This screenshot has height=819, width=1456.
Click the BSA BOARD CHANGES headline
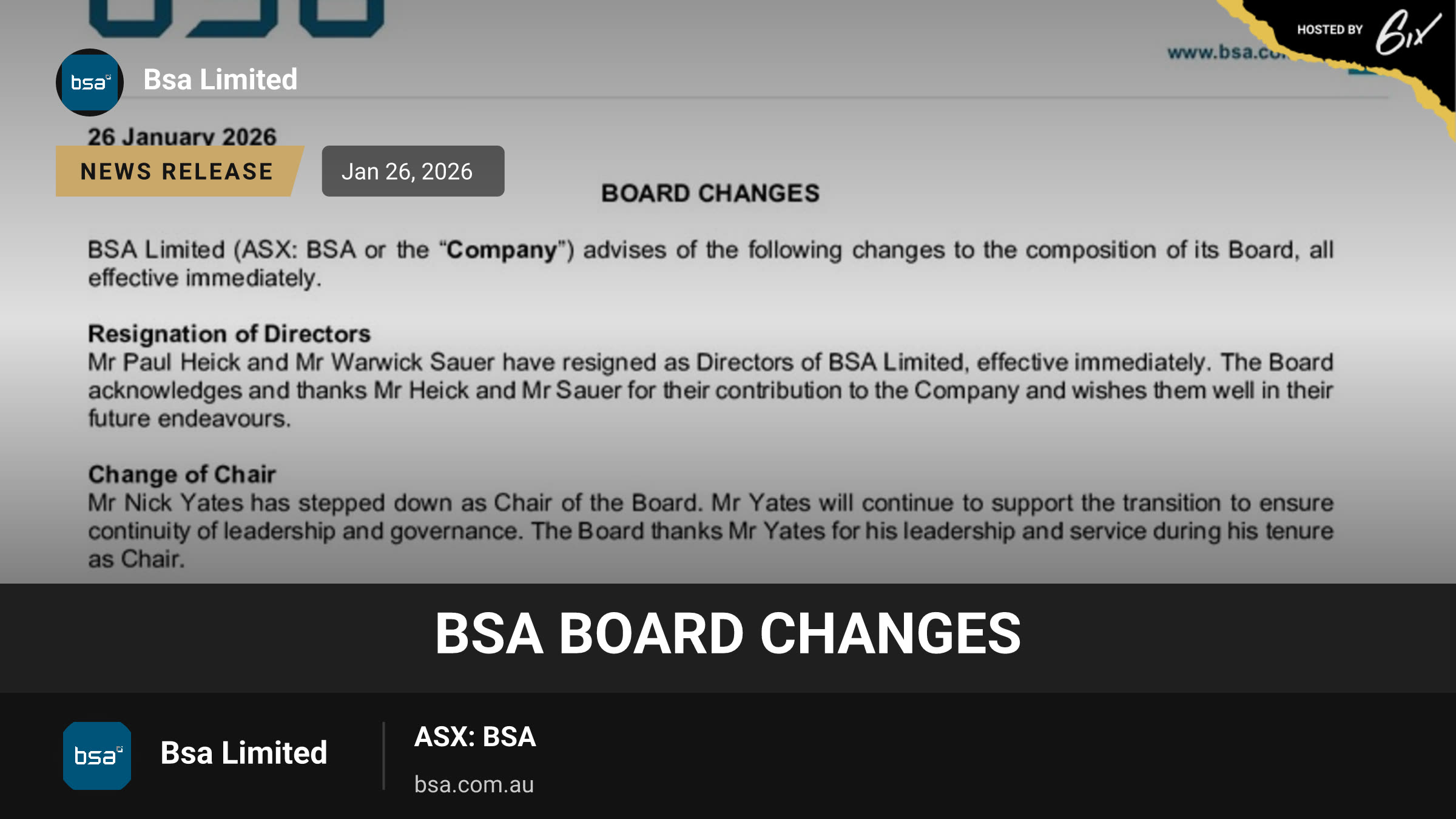pos(728,633)
